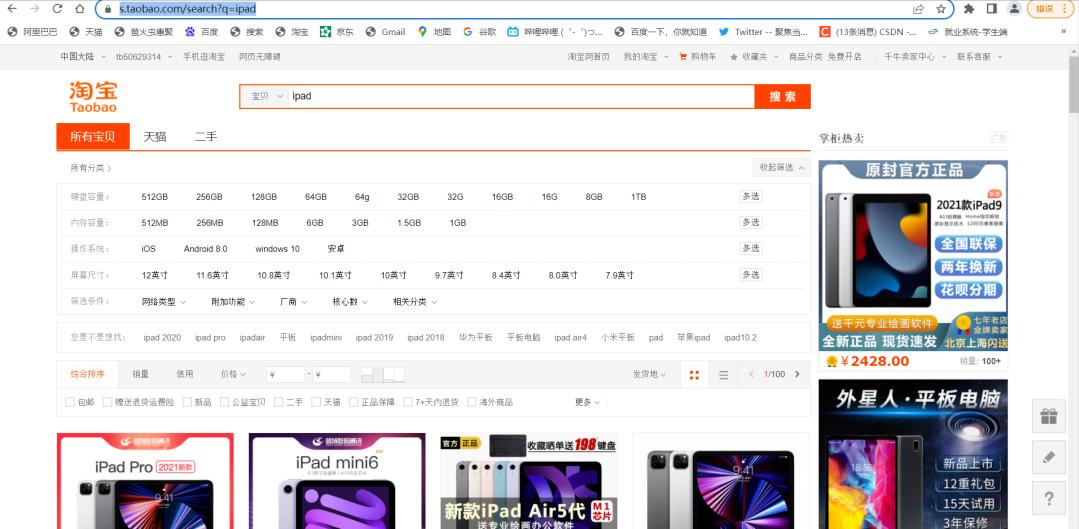Click 多选 for 硬盘容量 row
The height and width of the screenshot is (529, 1079).
pyautogui.click(x=751, y=196)
